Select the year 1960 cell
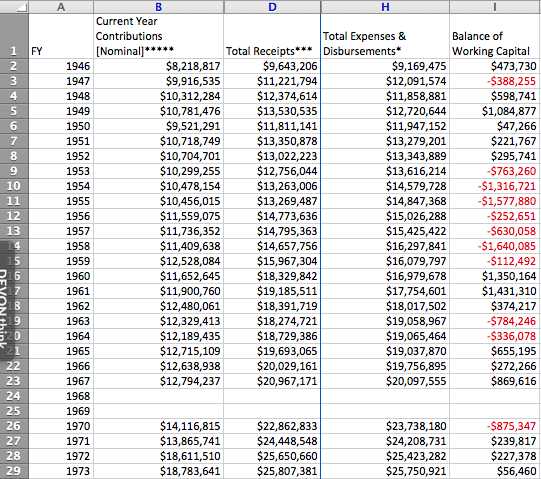This screenshot has height=479, width=541. (x=61, y=276)
